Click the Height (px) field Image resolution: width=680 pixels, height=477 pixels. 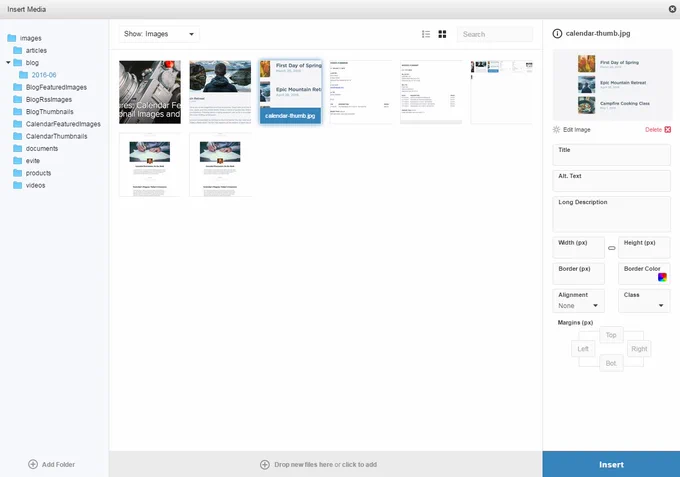(644, 248)
